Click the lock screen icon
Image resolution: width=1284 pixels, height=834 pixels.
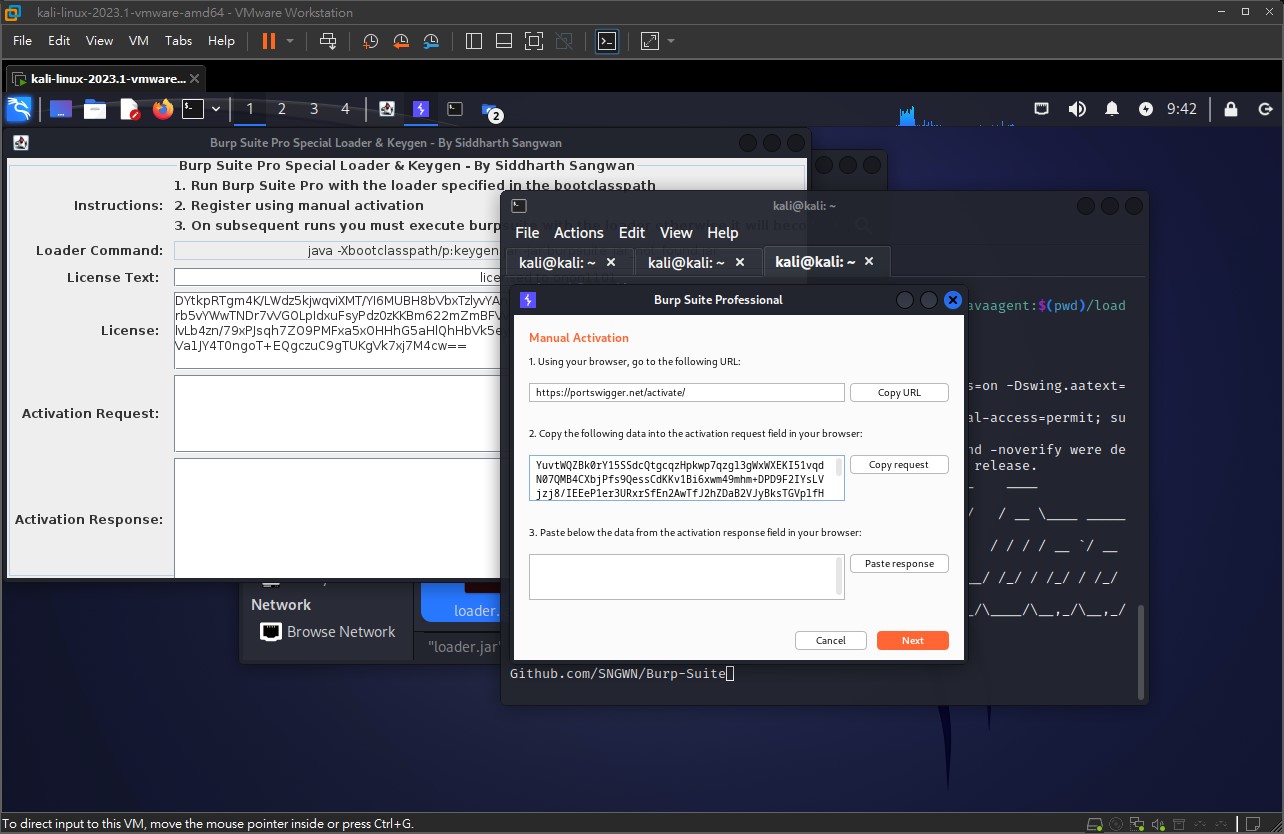[x=1231, y=109]
